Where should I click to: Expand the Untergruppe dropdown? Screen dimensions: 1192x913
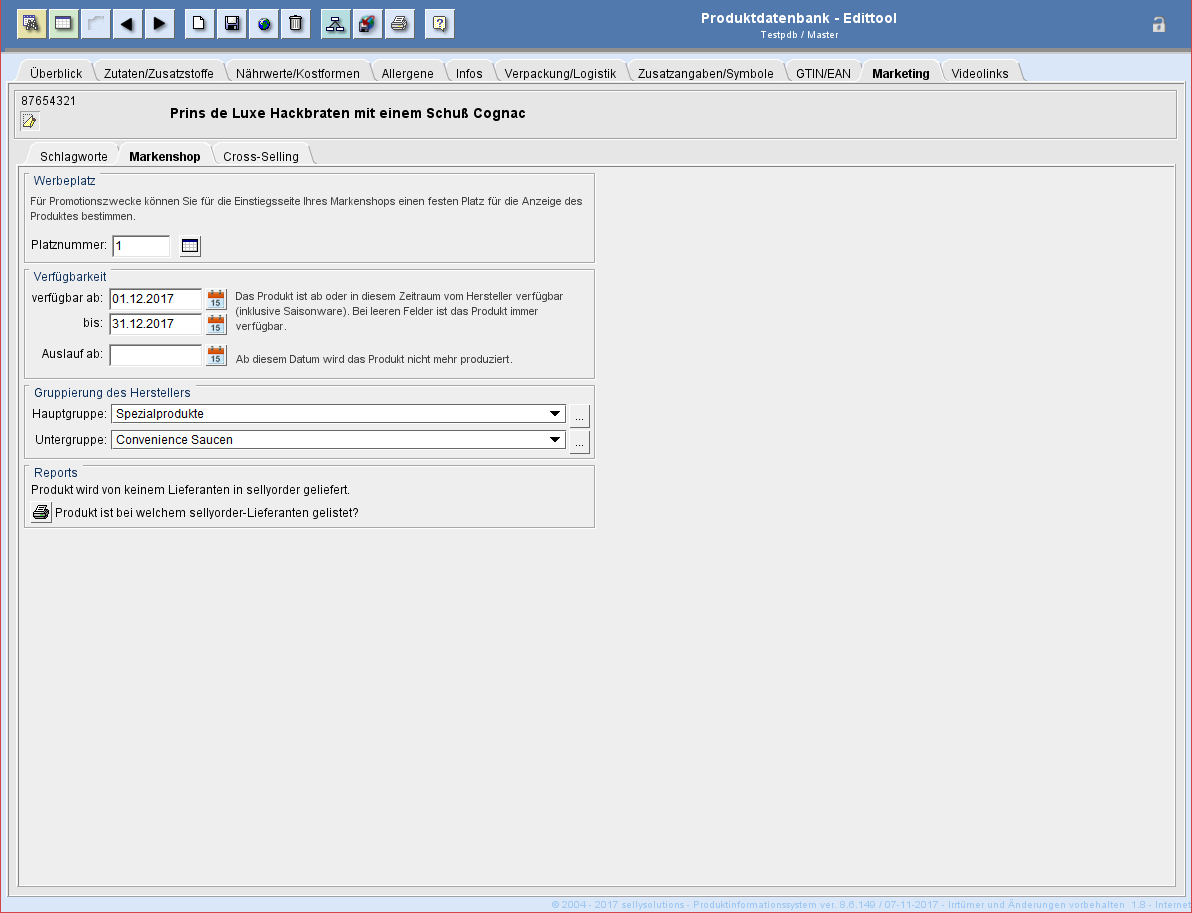pos(555,440)
